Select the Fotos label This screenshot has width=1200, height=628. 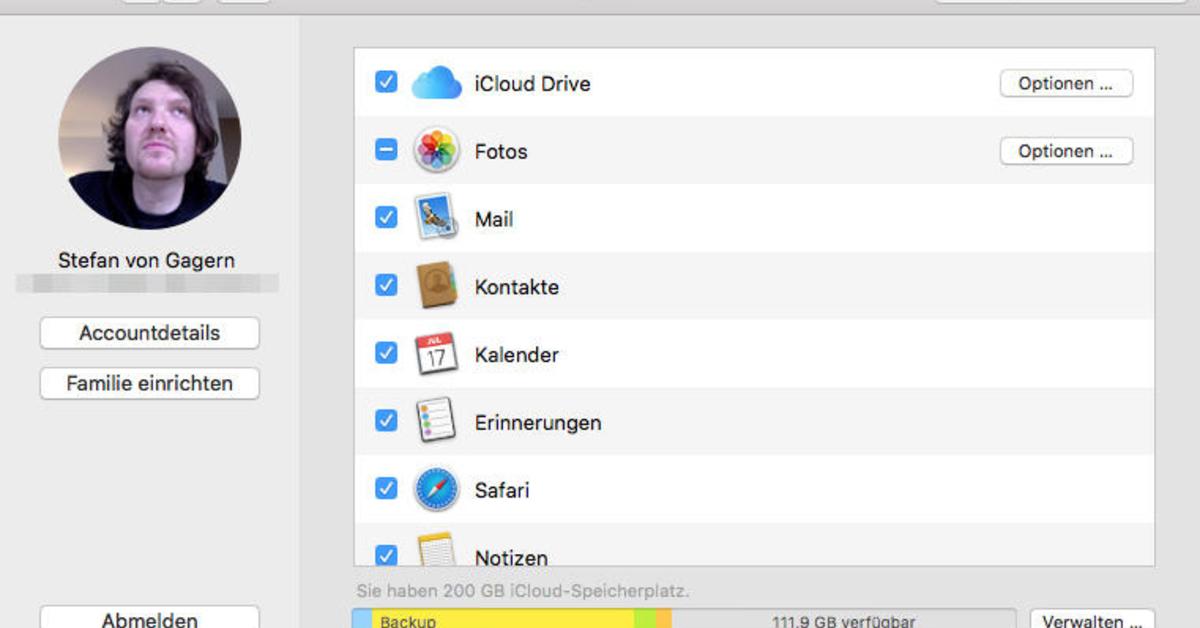tap(501, 152)
